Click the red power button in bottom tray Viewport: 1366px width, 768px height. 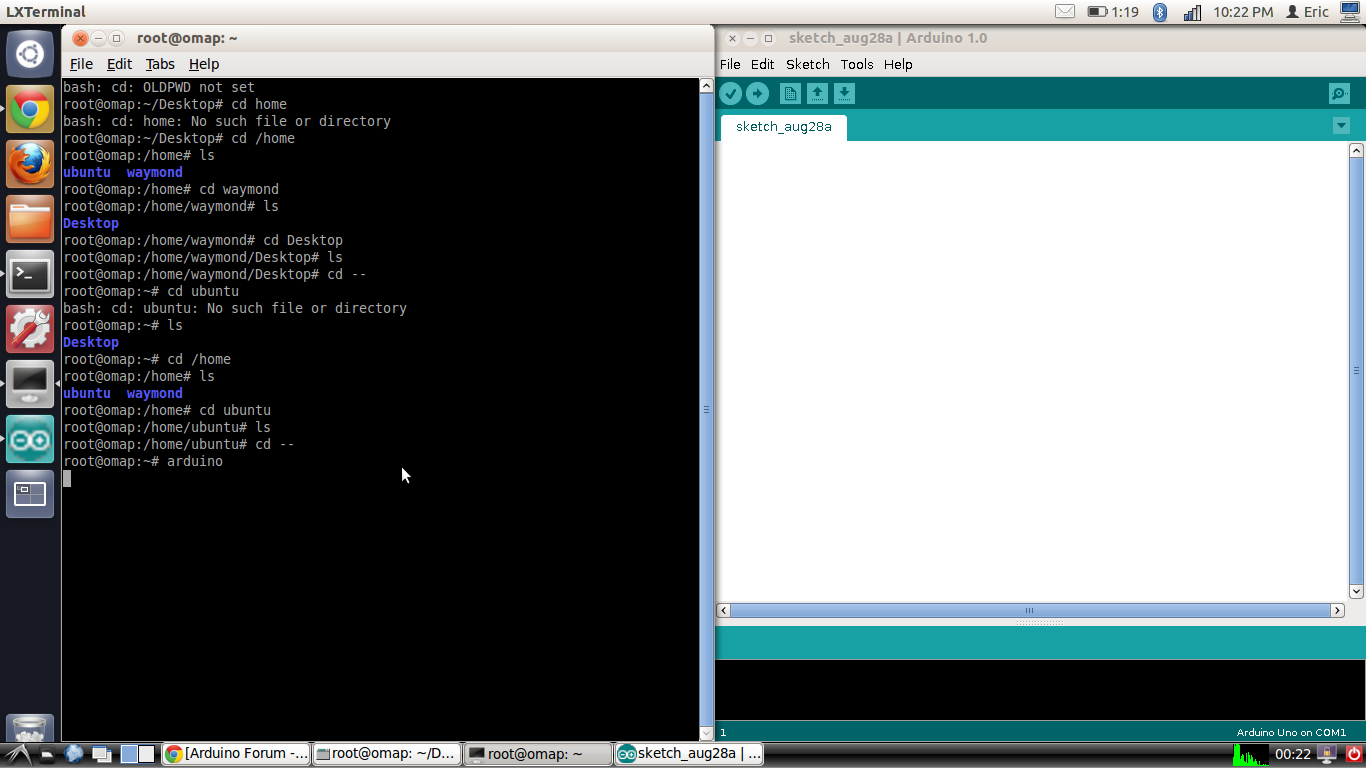(x=1354, y=754)
